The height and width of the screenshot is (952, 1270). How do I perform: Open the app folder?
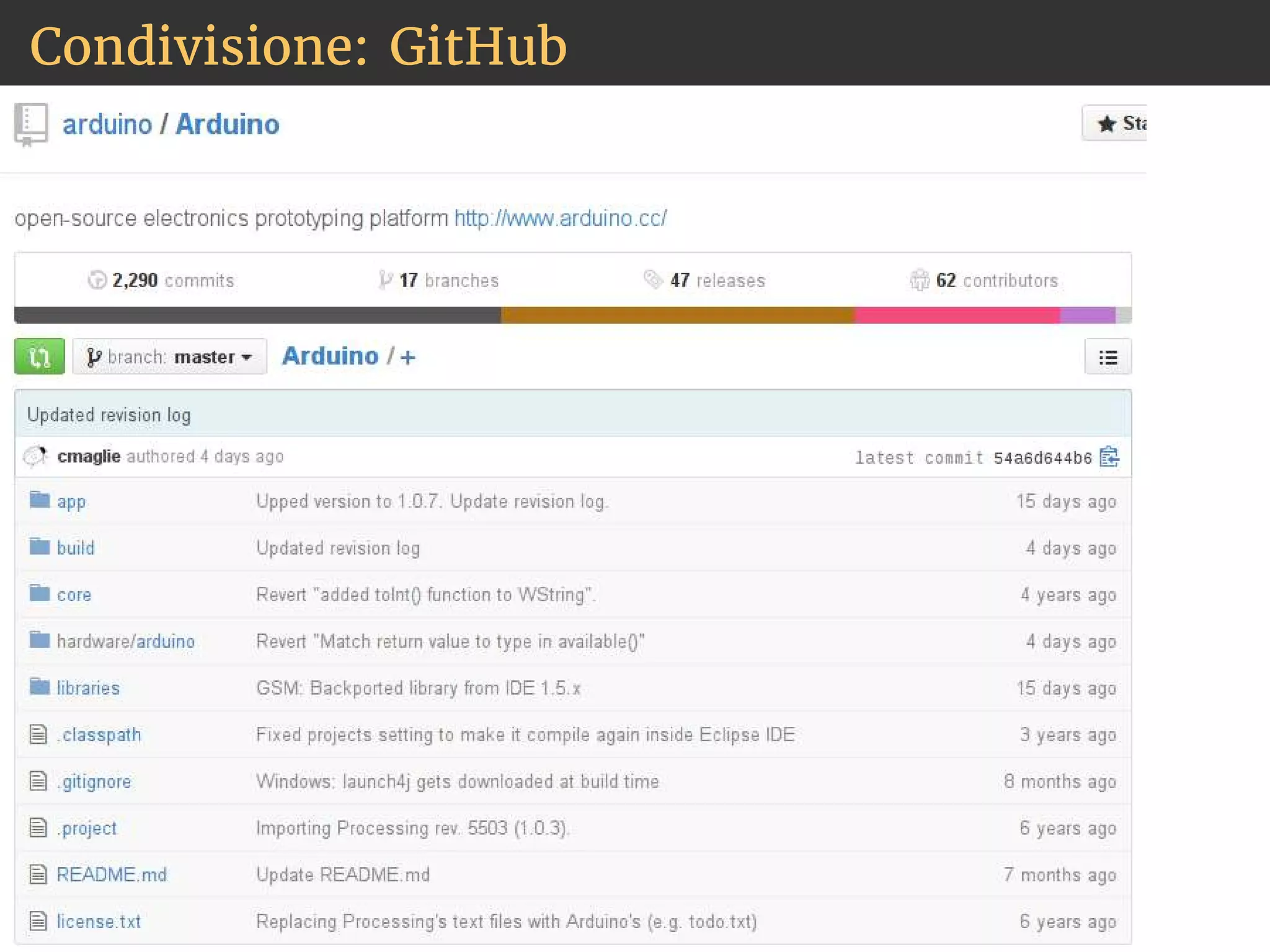[x=71, y=501]
